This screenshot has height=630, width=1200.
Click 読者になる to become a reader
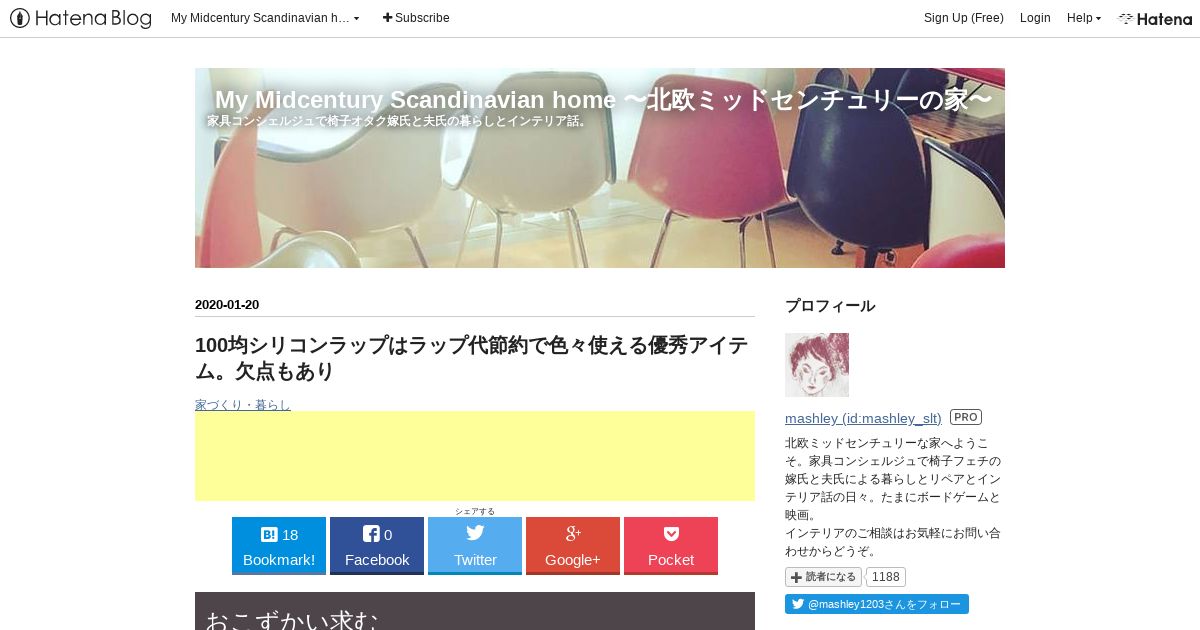(x=823, y=577)
